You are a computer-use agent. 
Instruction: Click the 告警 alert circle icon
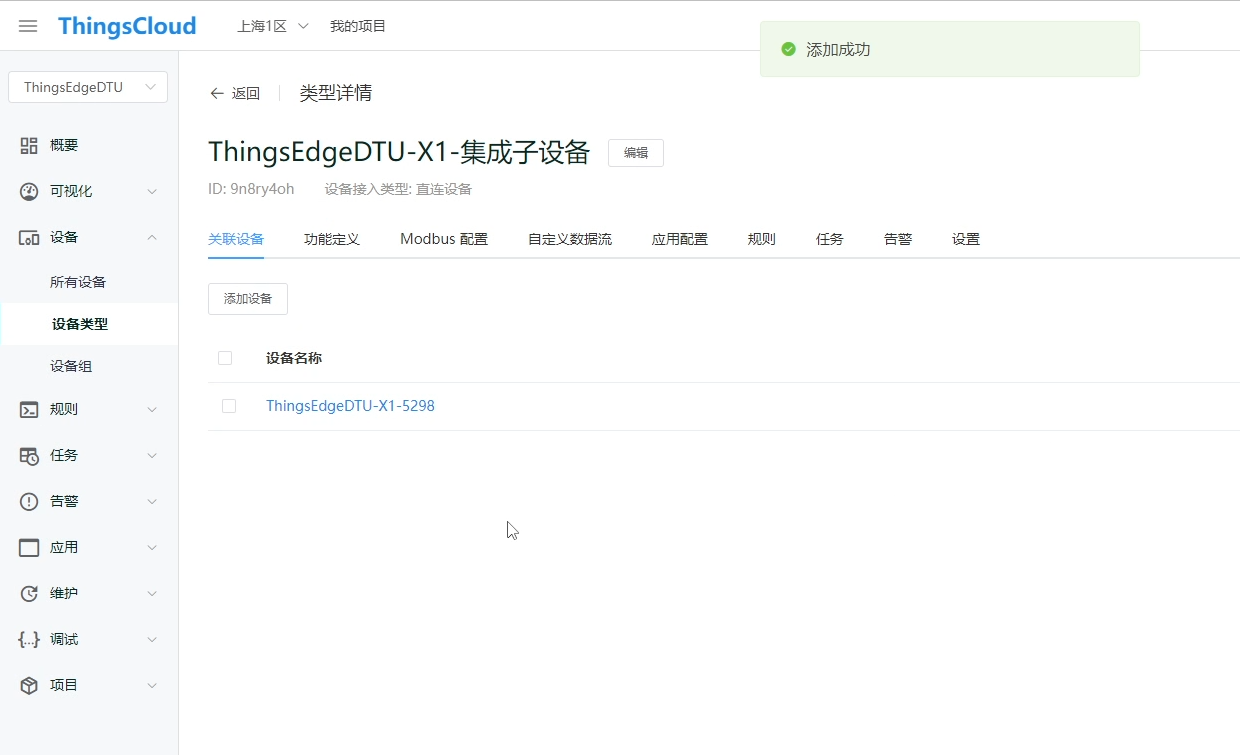[29, 501]
